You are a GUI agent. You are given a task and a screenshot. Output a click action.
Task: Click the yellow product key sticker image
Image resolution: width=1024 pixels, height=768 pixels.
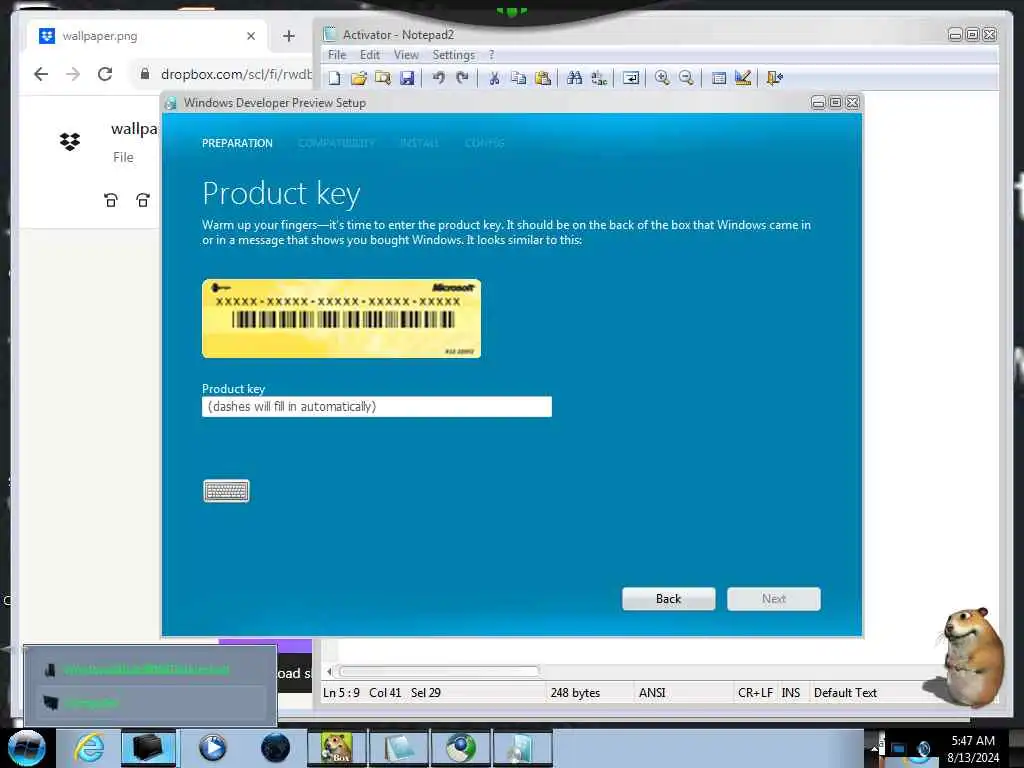click(x=342, y=319)
